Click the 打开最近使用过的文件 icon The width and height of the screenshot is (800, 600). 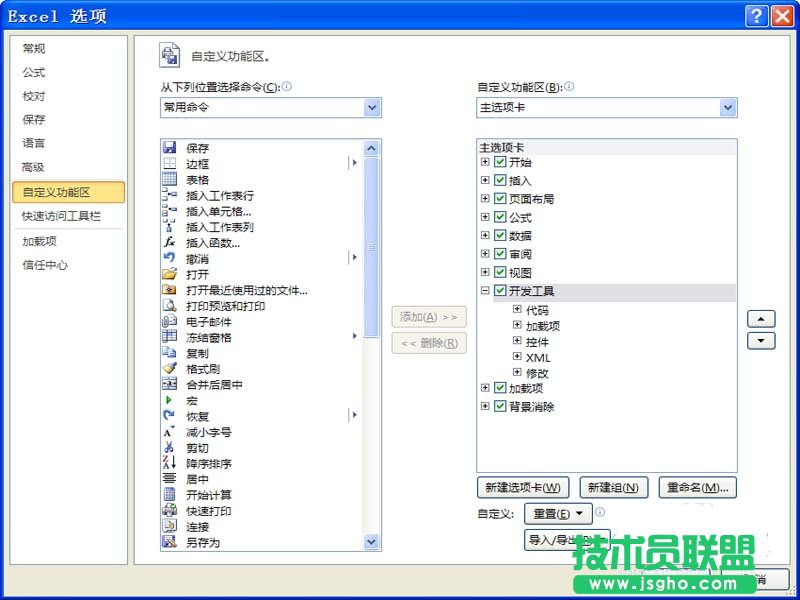tap(169, 290)
